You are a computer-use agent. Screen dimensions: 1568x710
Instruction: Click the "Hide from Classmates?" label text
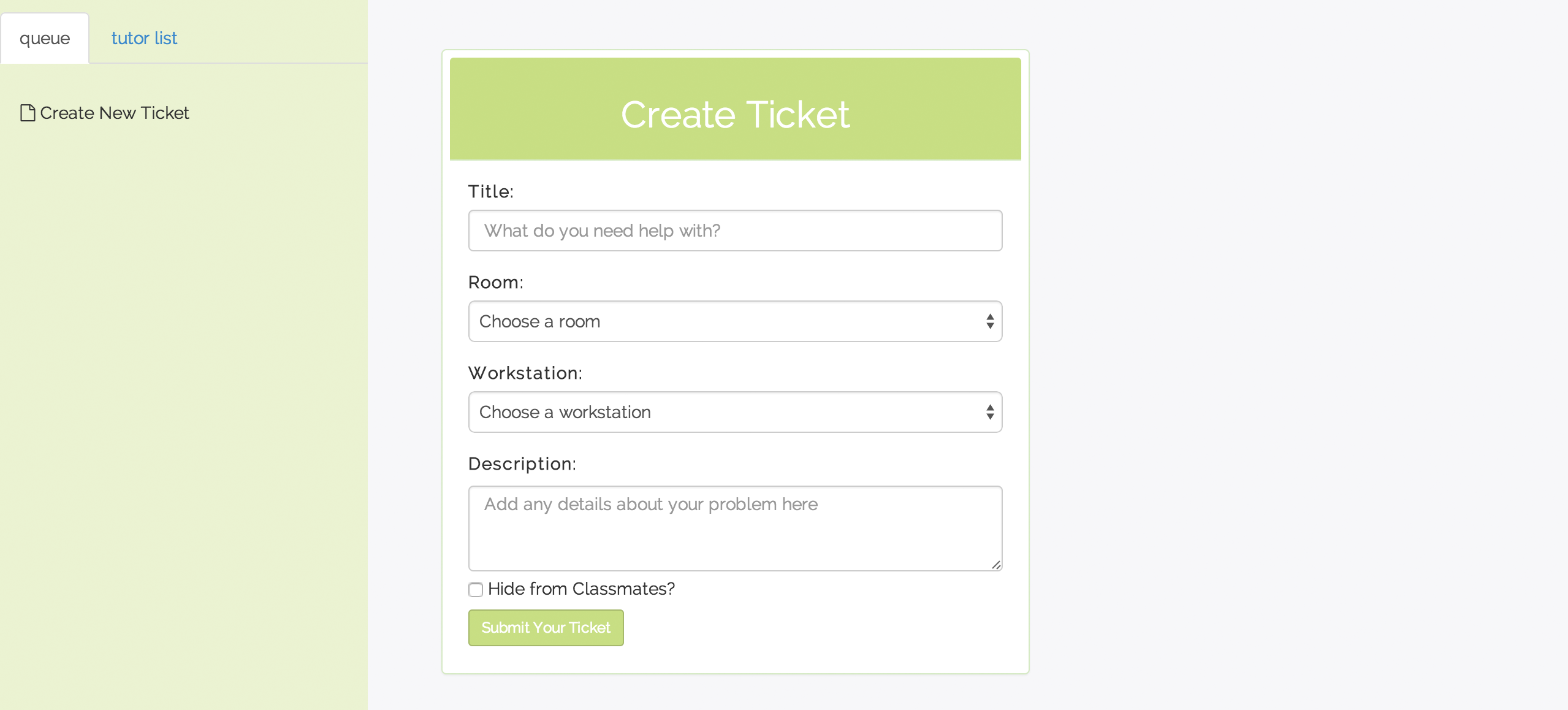581,589
